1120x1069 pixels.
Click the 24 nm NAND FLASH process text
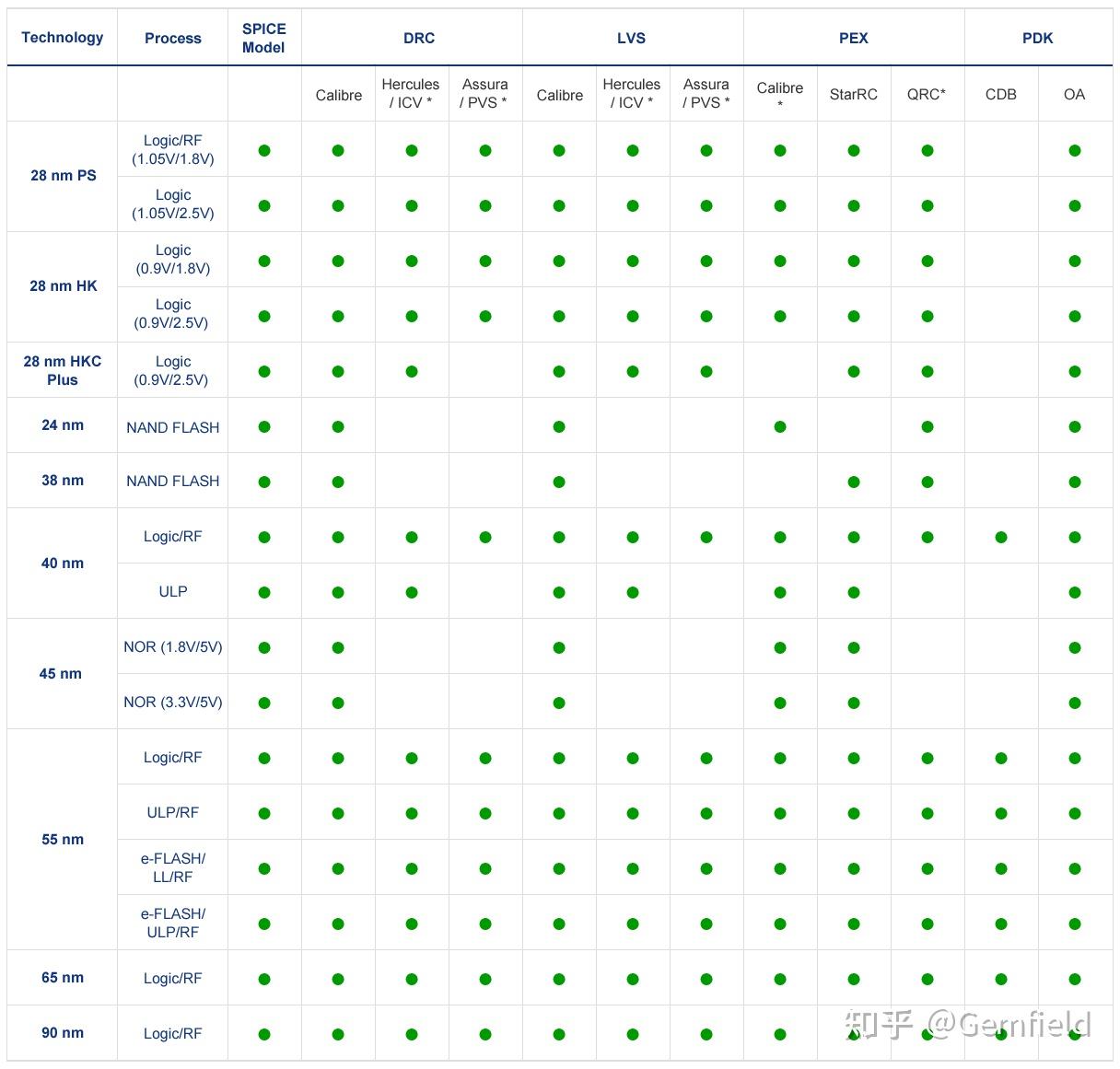173,427
